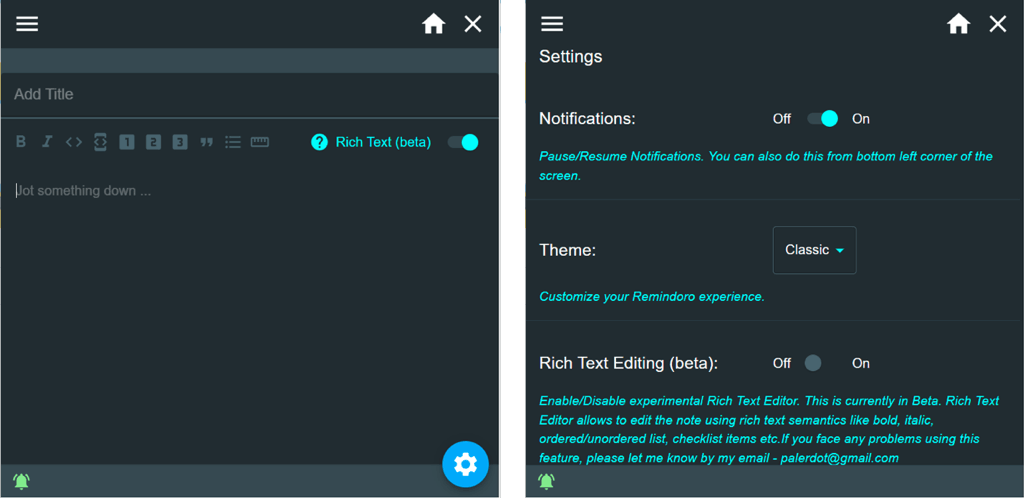
Task: Click the Add Title field
Action: (x=250, y=94)
